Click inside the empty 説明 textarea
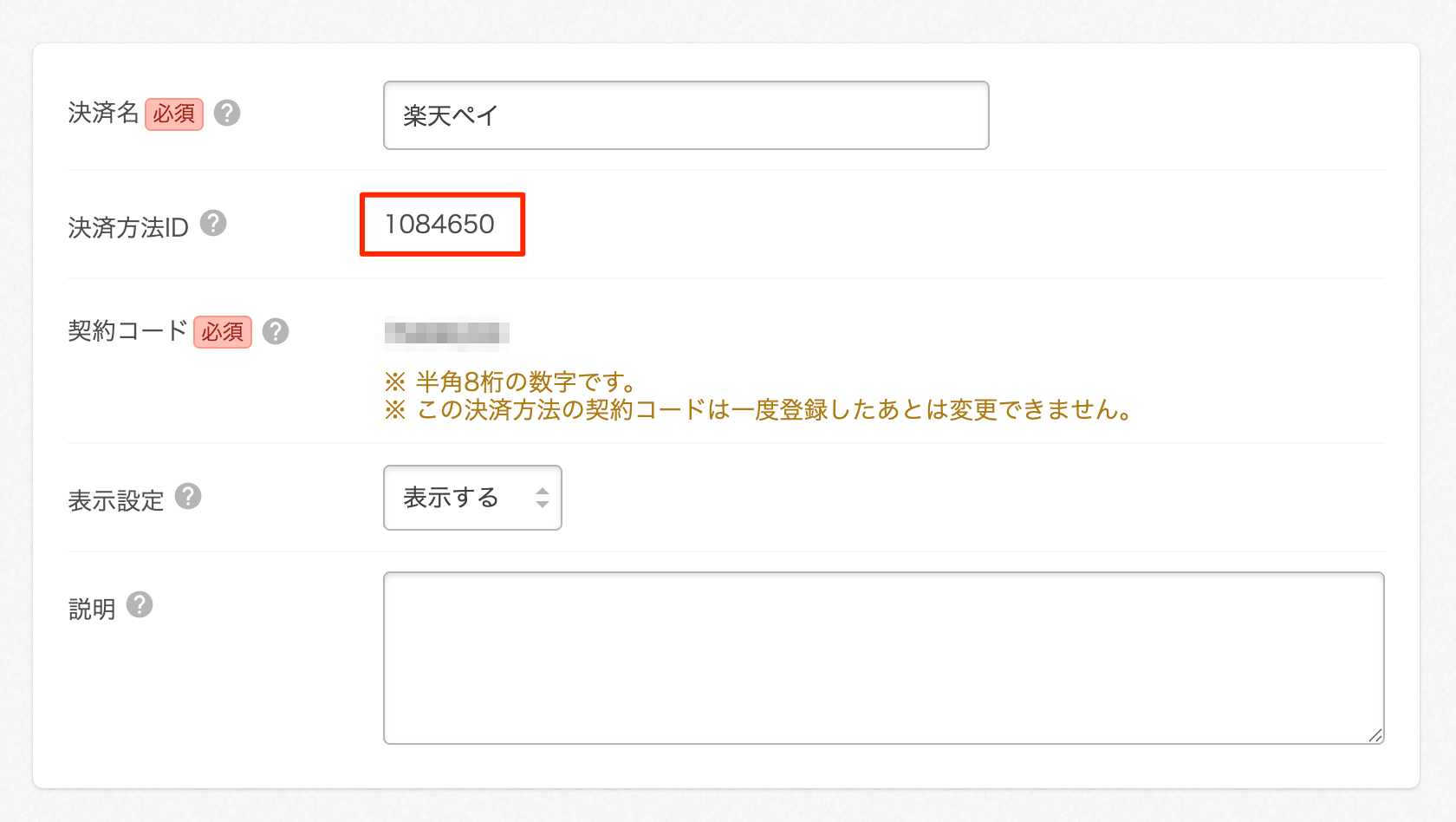 (x=884, y=656)
